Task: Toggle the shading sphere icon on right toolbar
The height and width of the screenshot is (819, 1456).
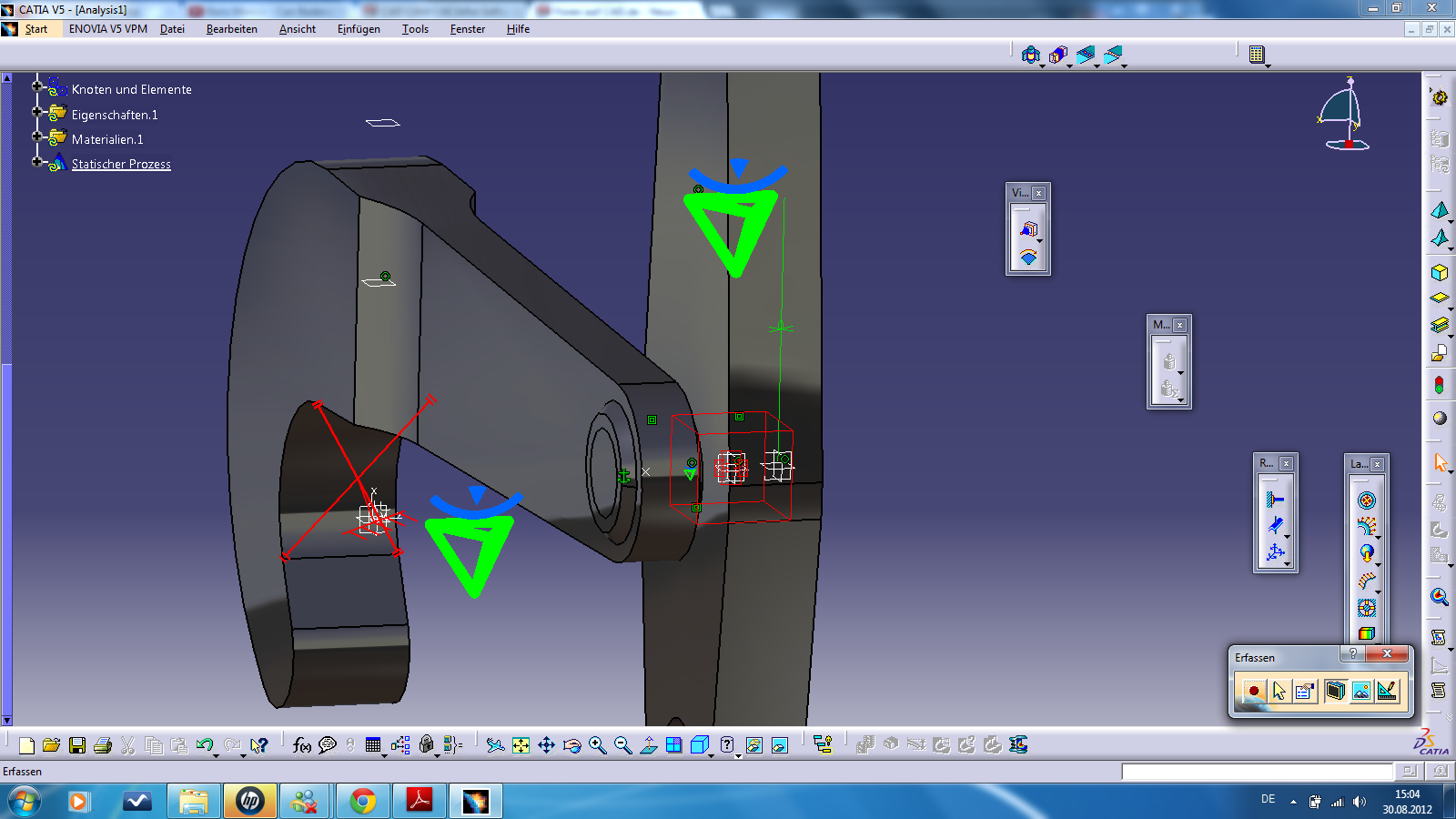Action: [x=1439, y=418]
